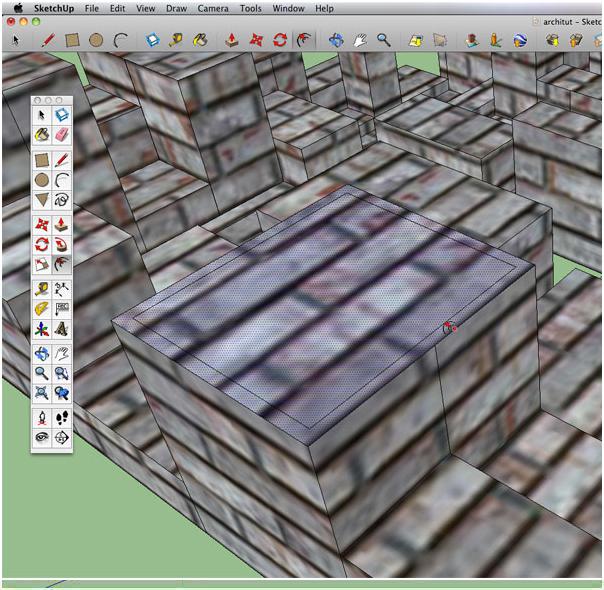Select the Scale tool in the palette
Viewport: 604px width, 590px height.
[42, 266]
